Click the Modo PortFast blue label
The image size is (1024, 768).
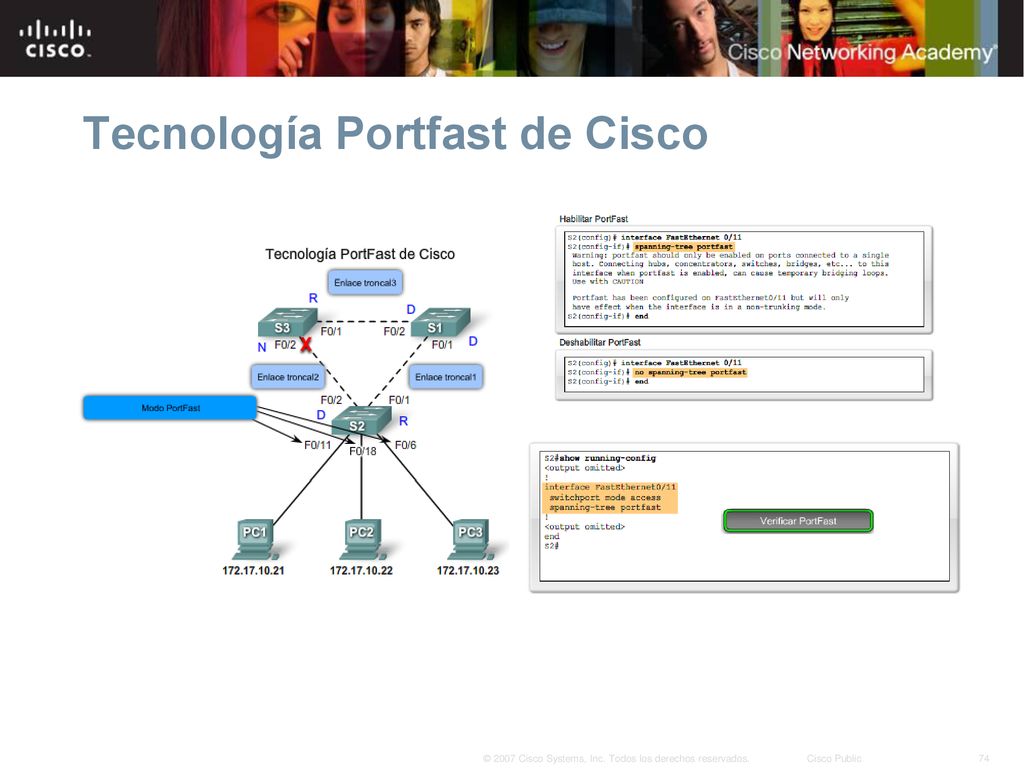click(170, 408)
